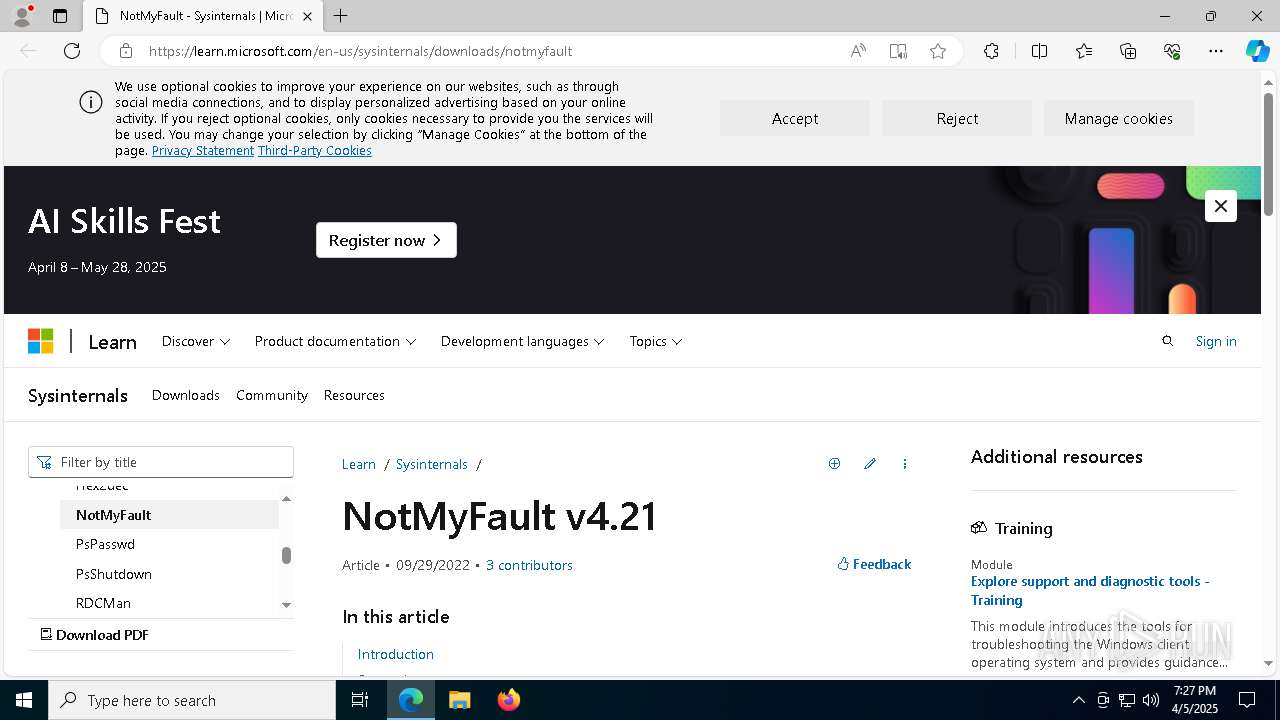Open Browser essentials
The height and width of the screenshot is (720, 1280).
(x=1172, y=51)
